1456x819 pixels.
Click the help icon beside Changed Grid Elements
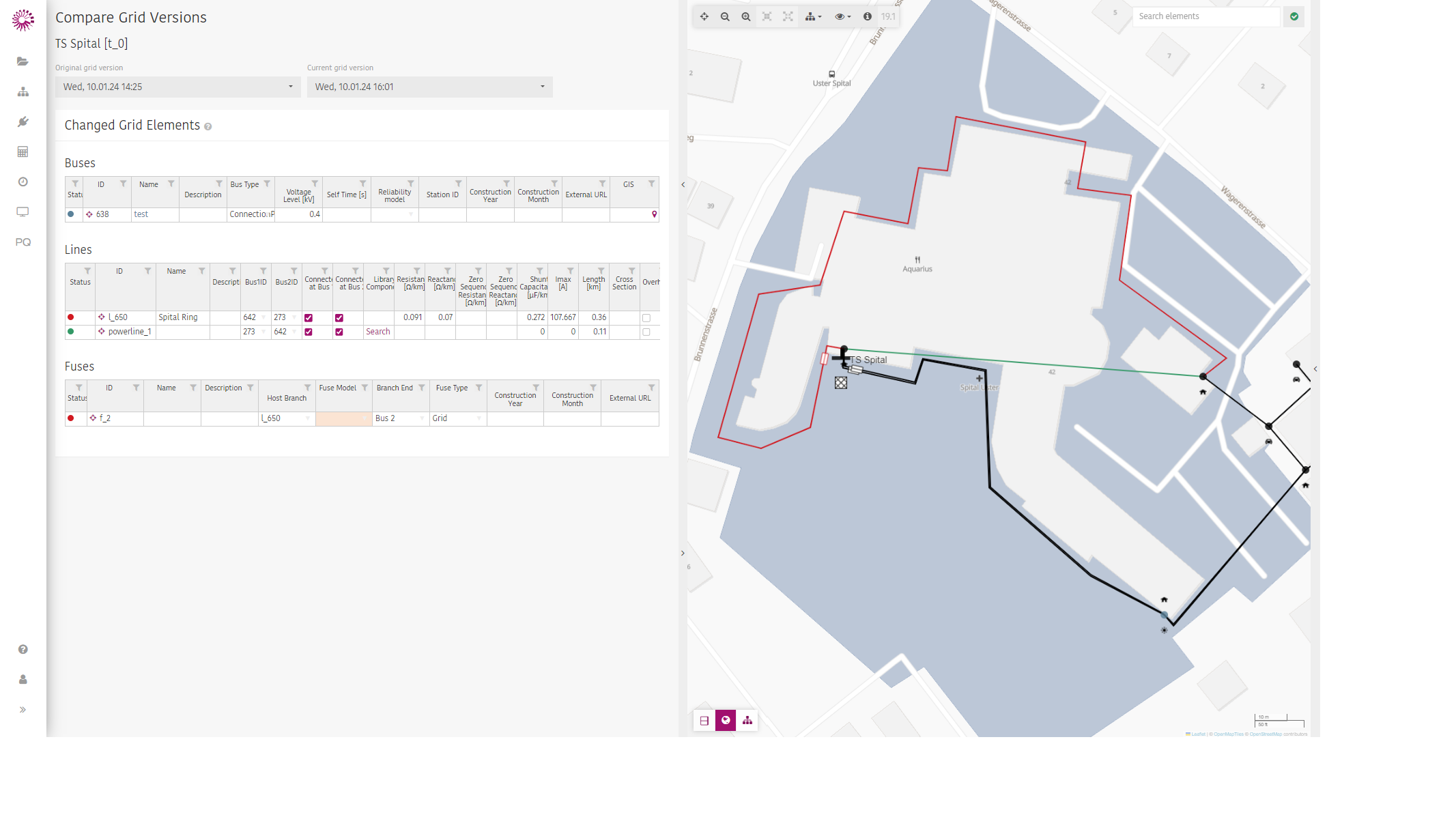[x=208, y=127]
